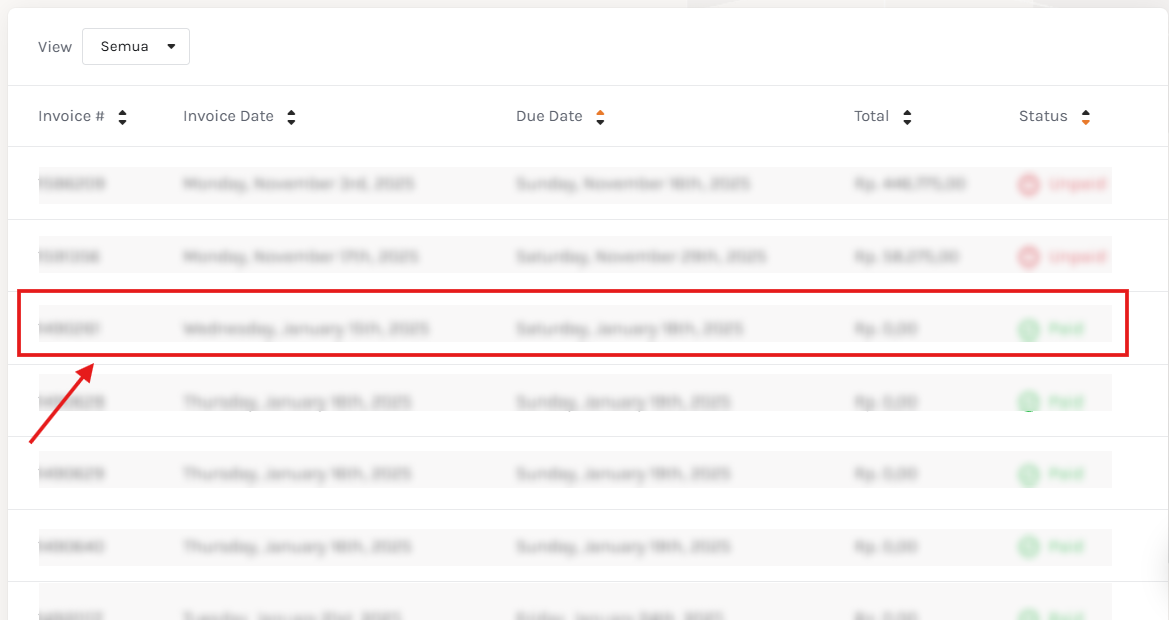Select the Status column header text

tap(1043, 116)
